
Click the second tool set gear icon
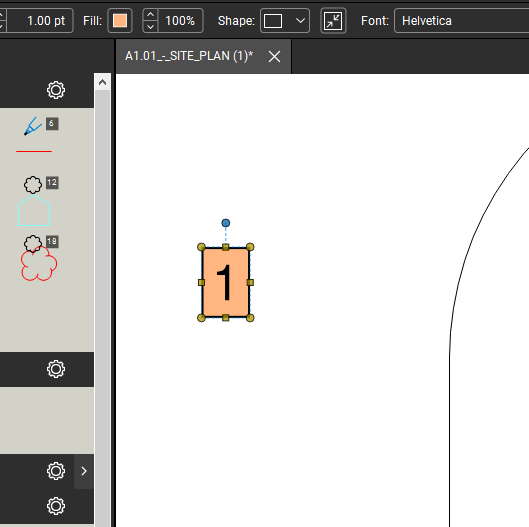tap(56, 369)
